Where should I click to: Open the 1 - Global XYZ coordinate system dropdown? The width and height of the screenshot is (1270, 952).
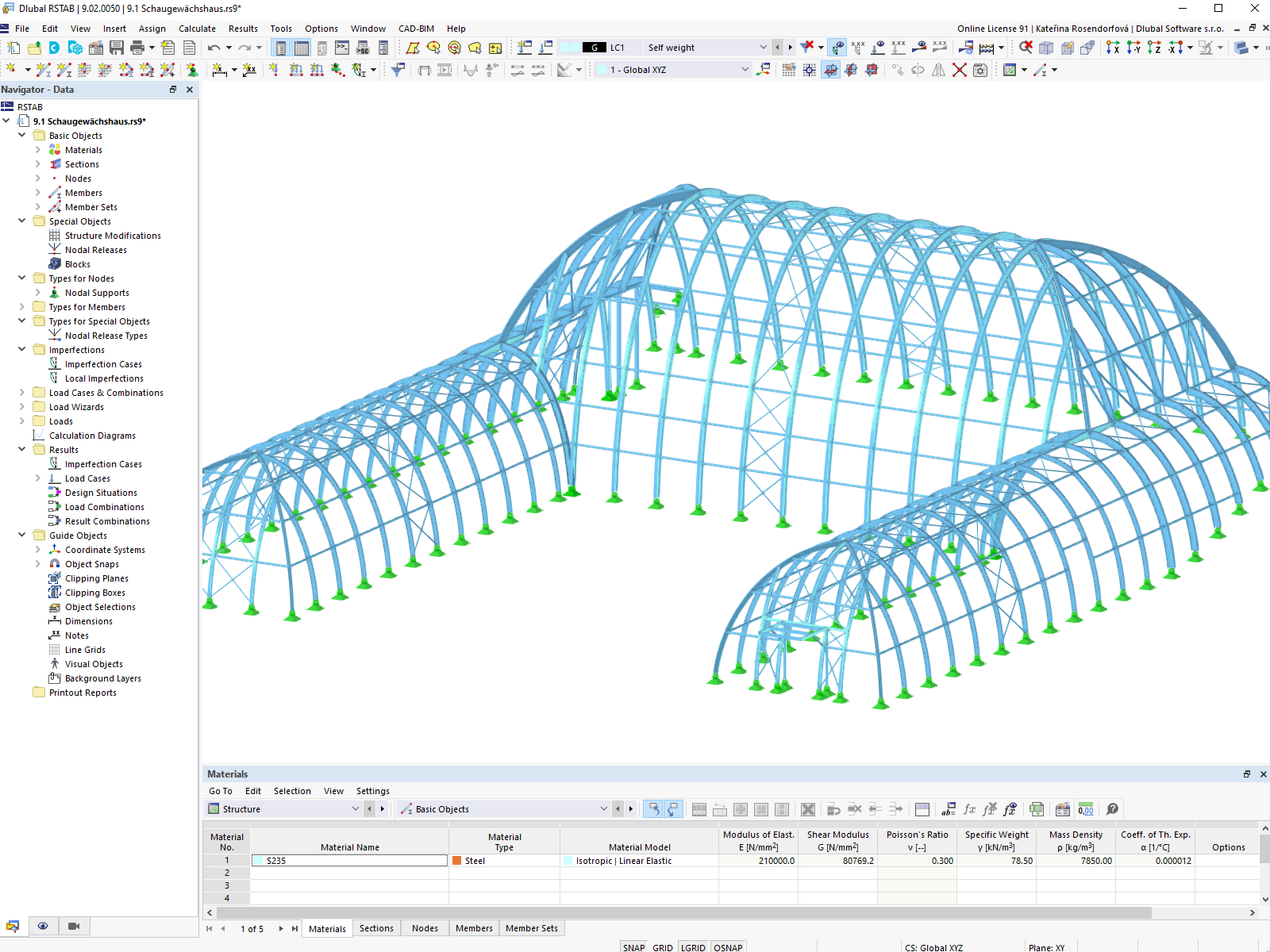[x=744, y=70]
